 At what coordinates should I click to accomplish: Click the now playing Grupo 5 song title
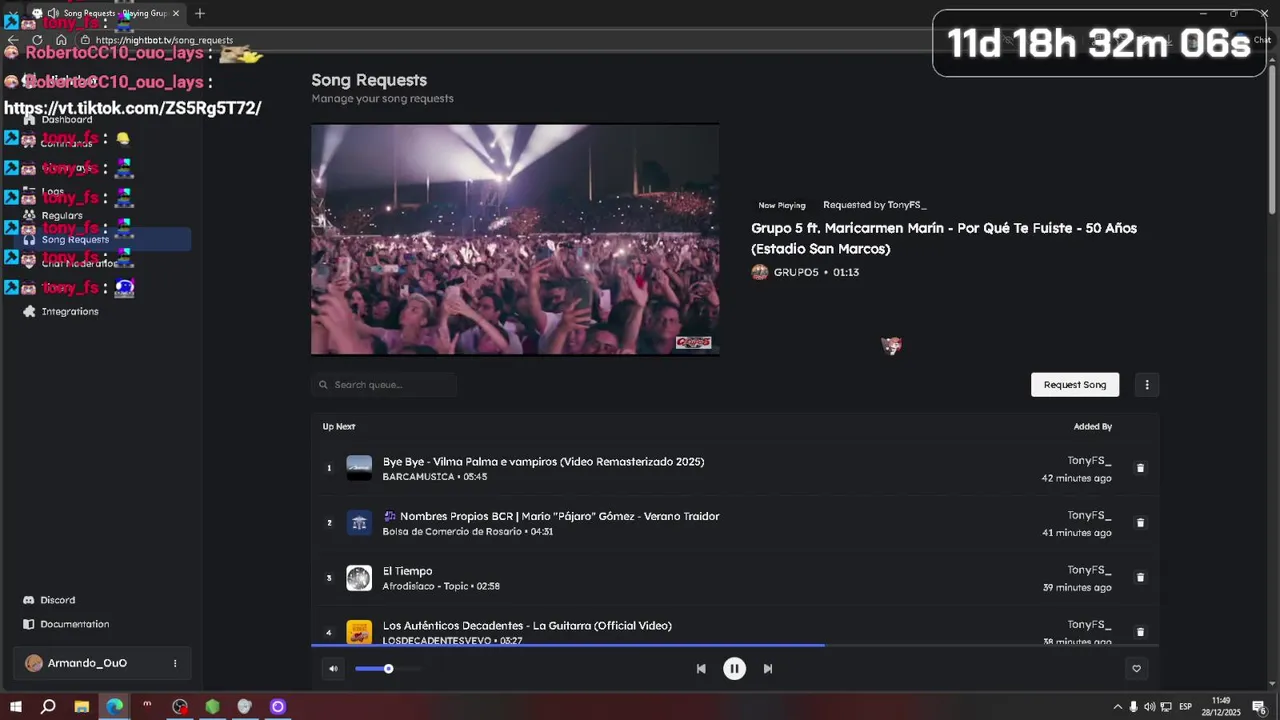click(x=944, y=238)
